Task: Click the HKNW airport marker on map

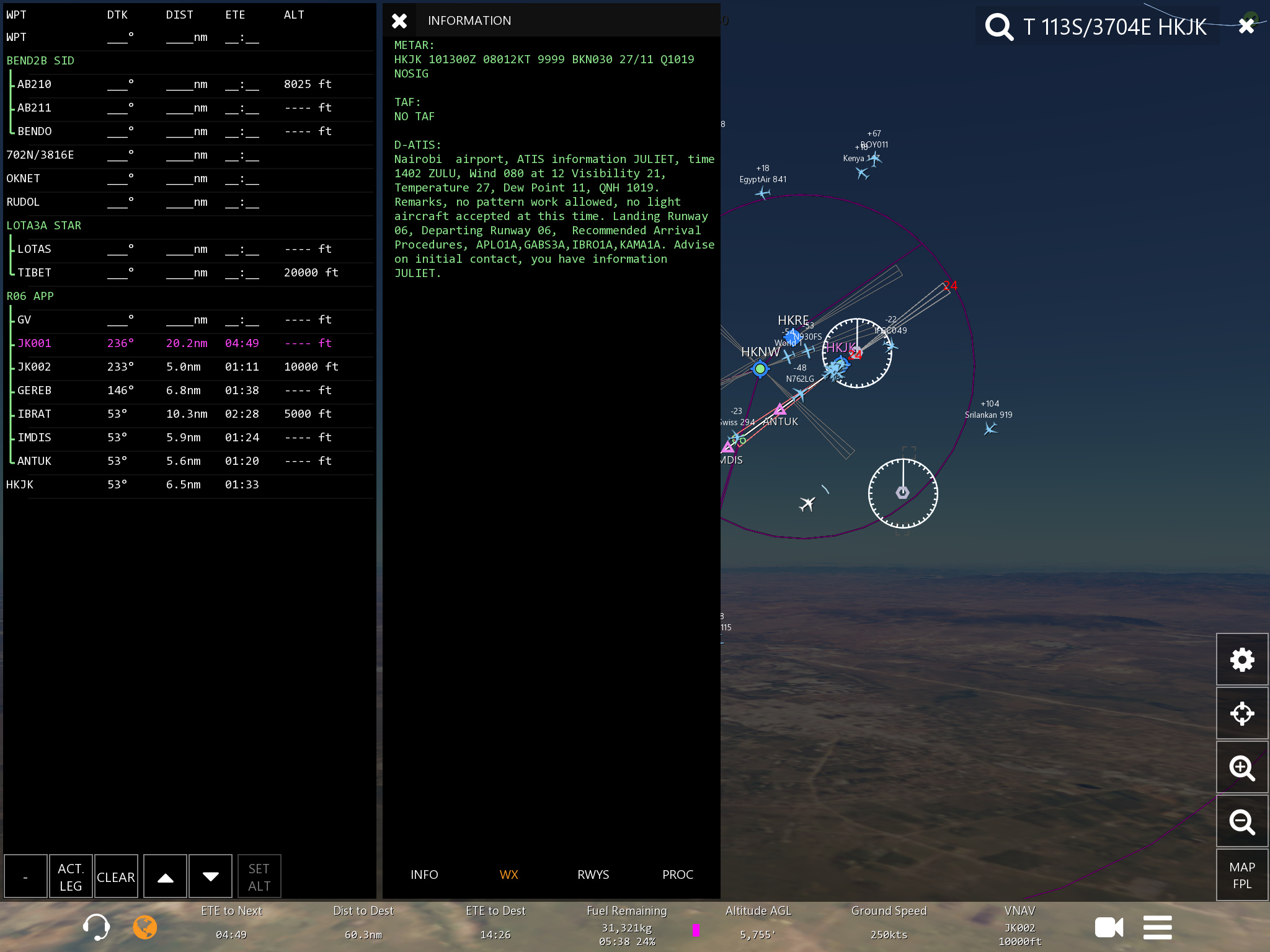Action: [x=760, y=369]
